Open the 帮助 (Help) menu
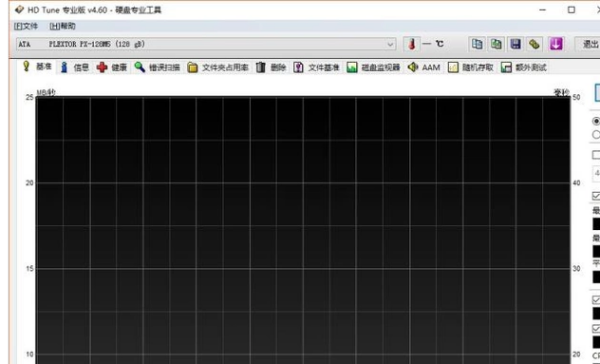The height and width of the screenshot is (364, 600). tap(62, 26)
